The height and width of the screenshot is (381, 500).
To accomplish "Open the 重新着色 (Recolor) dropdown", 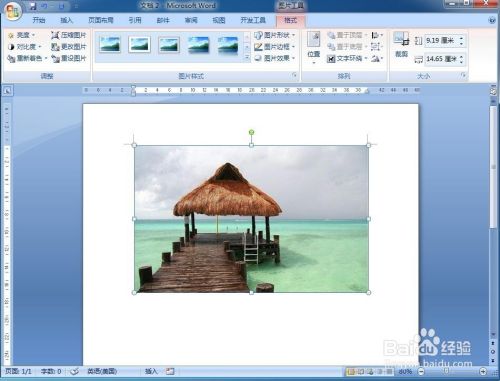I will [x=27, y=58].
